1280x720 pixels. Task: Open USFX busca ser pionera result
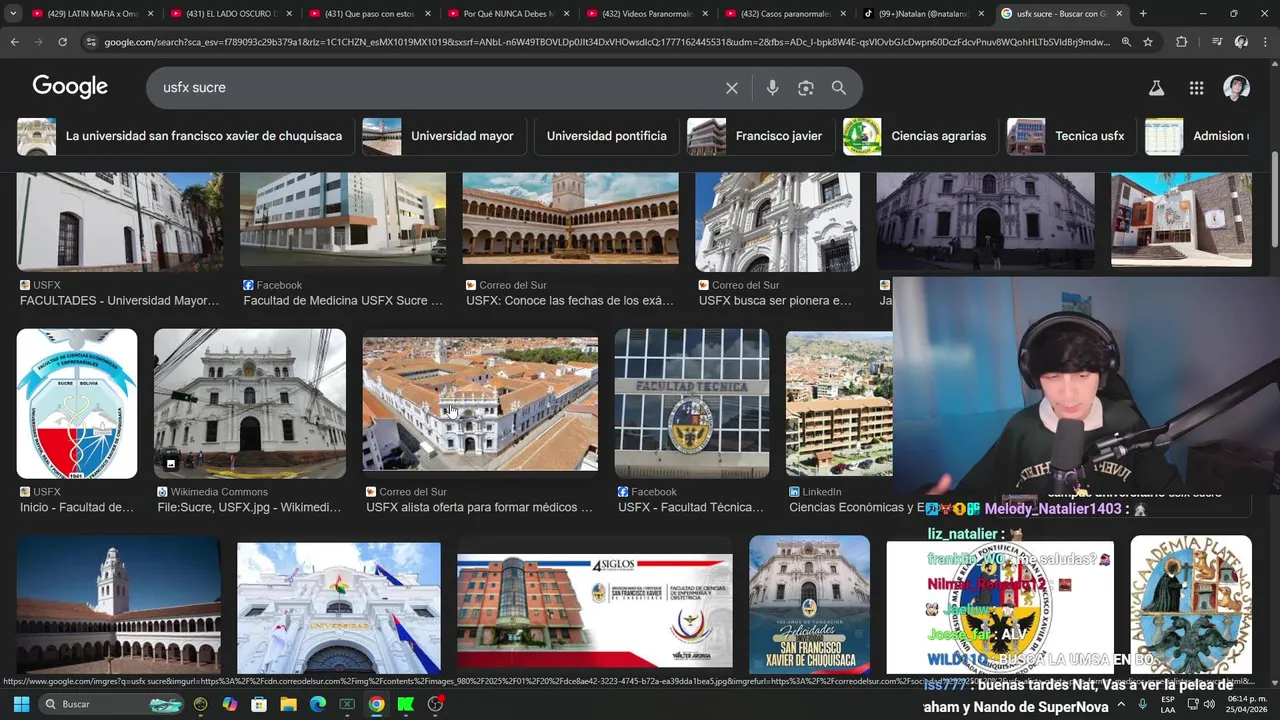pyautogui.click(x=775, y=301)
